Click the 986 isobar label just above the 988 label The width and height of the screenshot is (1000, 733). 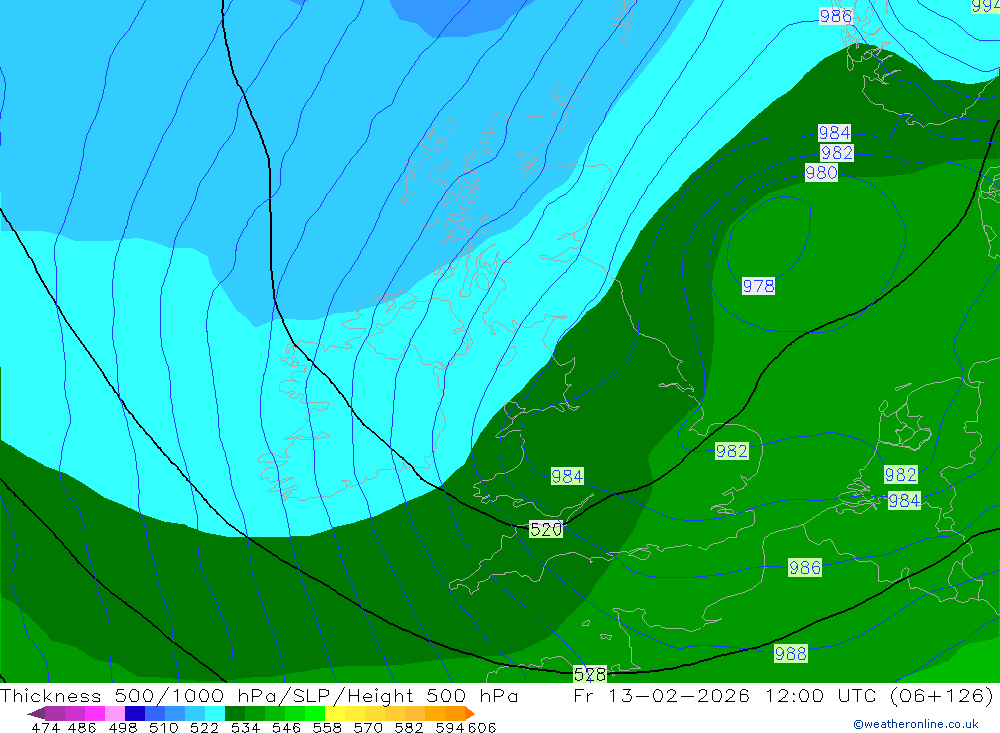[805, 568]
